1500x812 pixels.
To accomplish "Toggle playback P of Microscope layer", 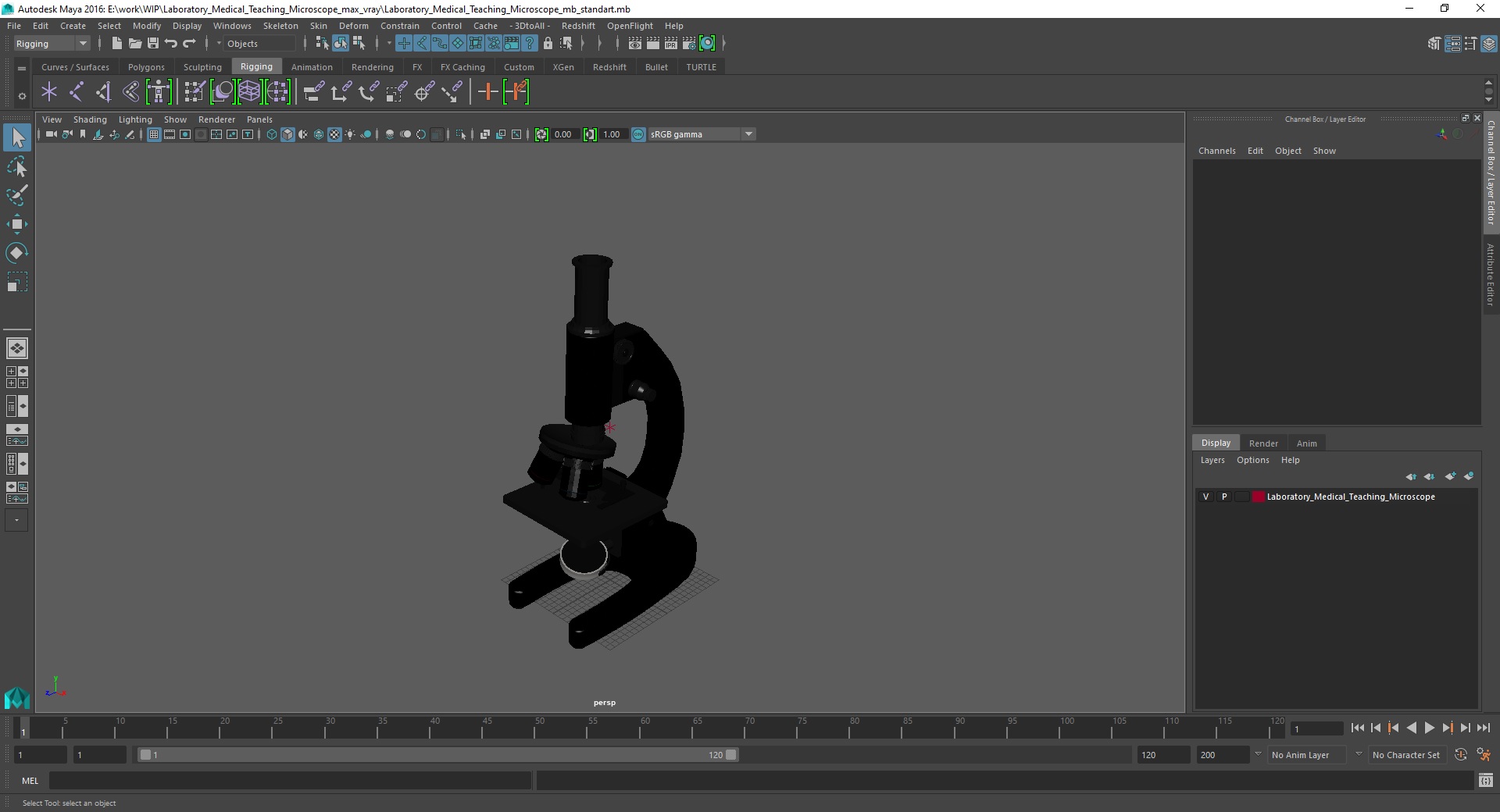I will point(1224,497).
